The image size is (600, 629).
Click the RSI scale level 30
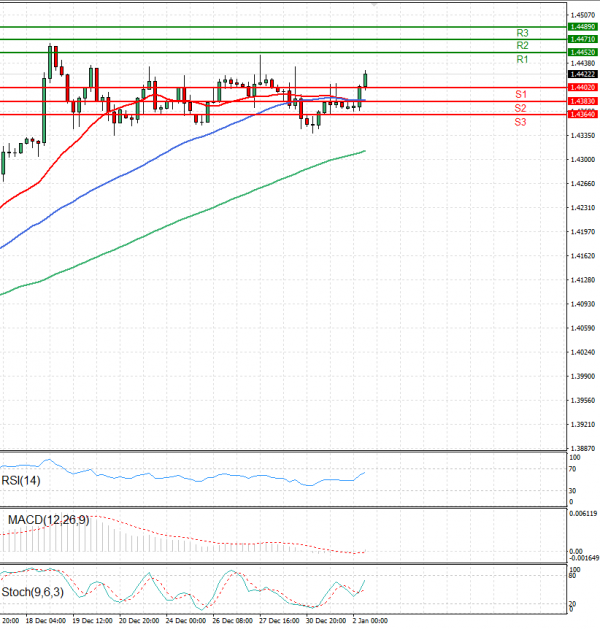[x=573, y=491]
